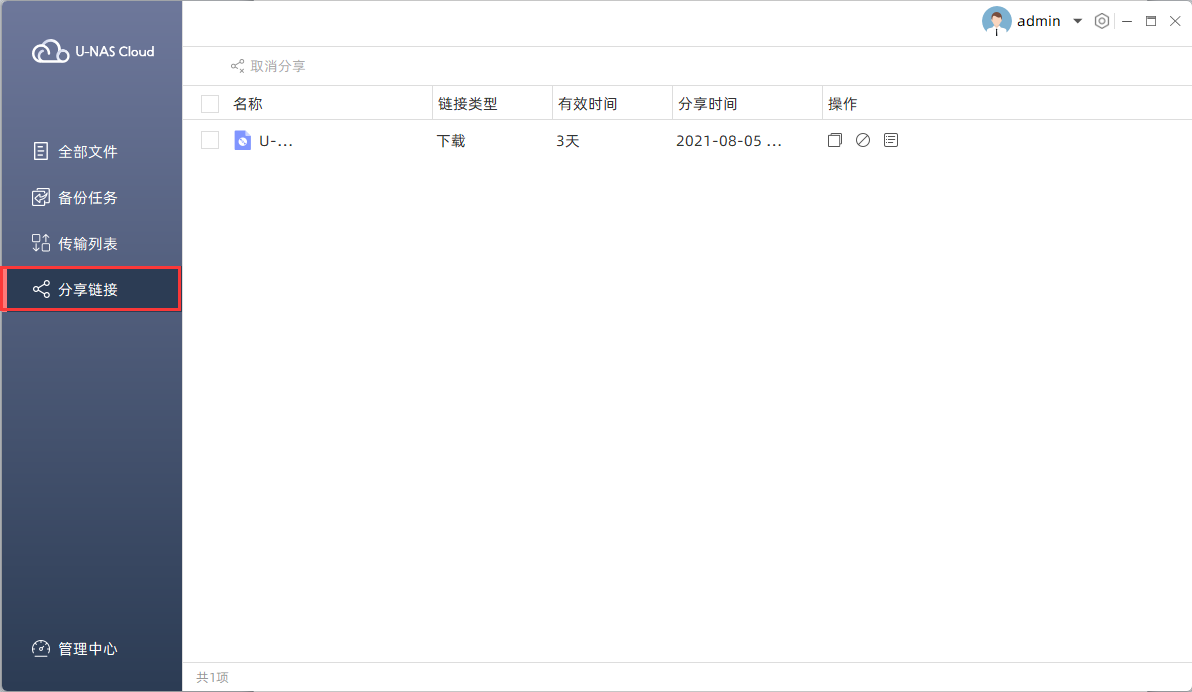The image size is (1192, 692).
Task: Check the box for the U-... file row
Action: pyautogui.click(x=210, y=140)
